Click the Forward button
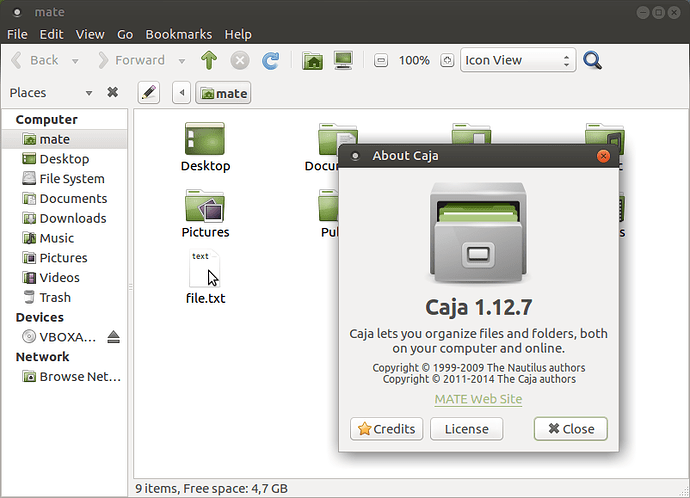Image resolution: width=690 pixels, height=498 pixels. 132,60
